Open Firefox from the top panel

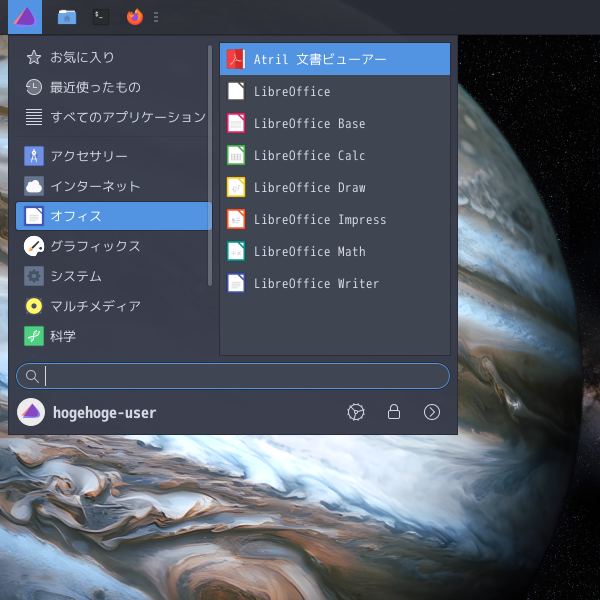[135, 17]
